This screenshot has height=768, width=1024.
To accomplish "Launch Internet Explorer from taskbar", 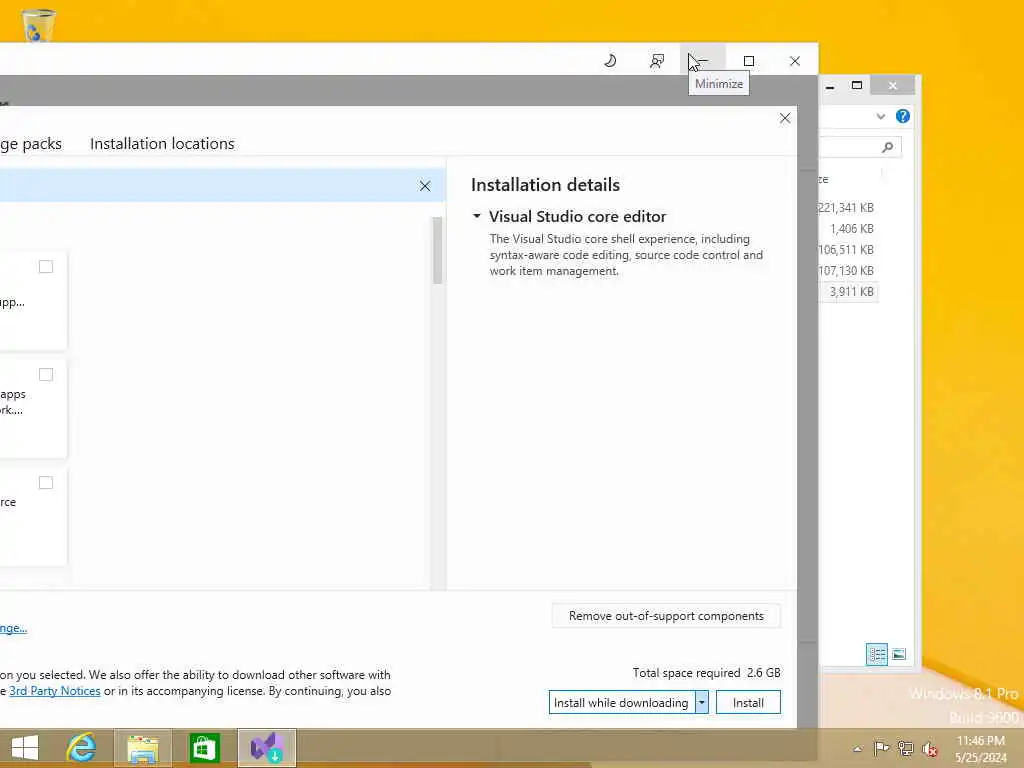I will [82, 748].
